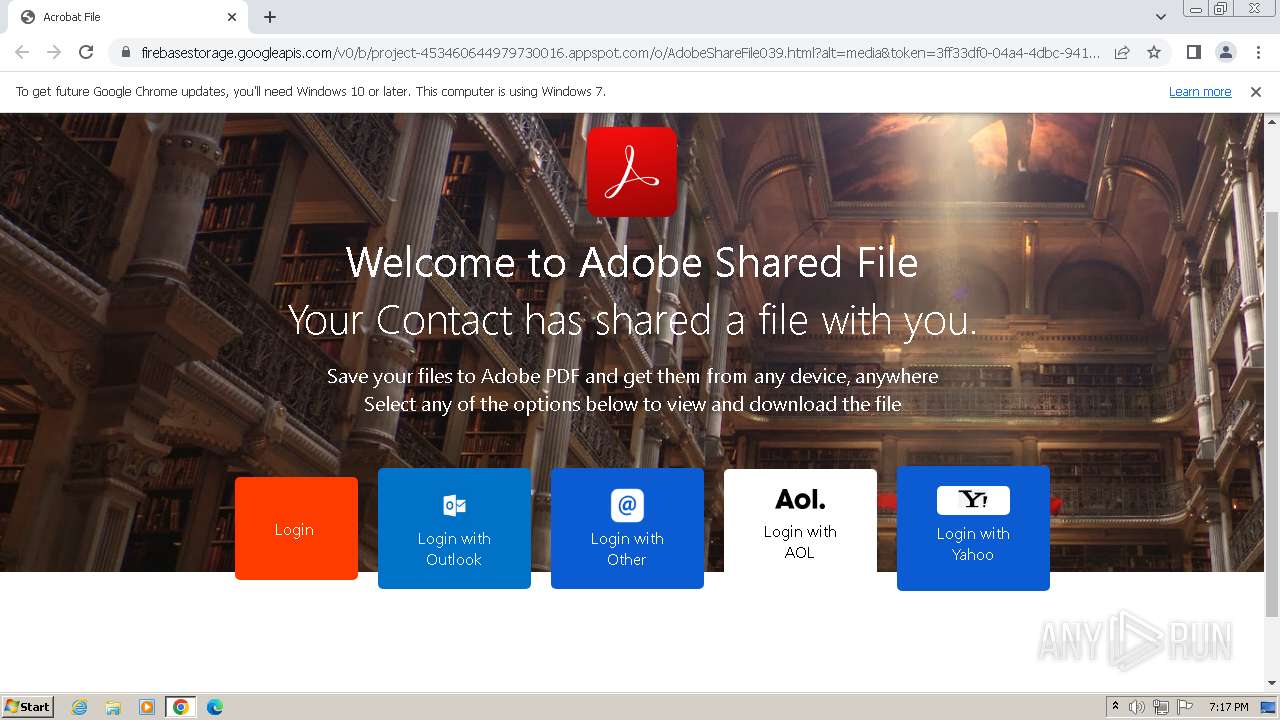Image resolution: width=1280 pixels, height=720 pixels.
Task: Choose Login with Outlook tile
Action: pyautogui.click(x=454, y=528)
